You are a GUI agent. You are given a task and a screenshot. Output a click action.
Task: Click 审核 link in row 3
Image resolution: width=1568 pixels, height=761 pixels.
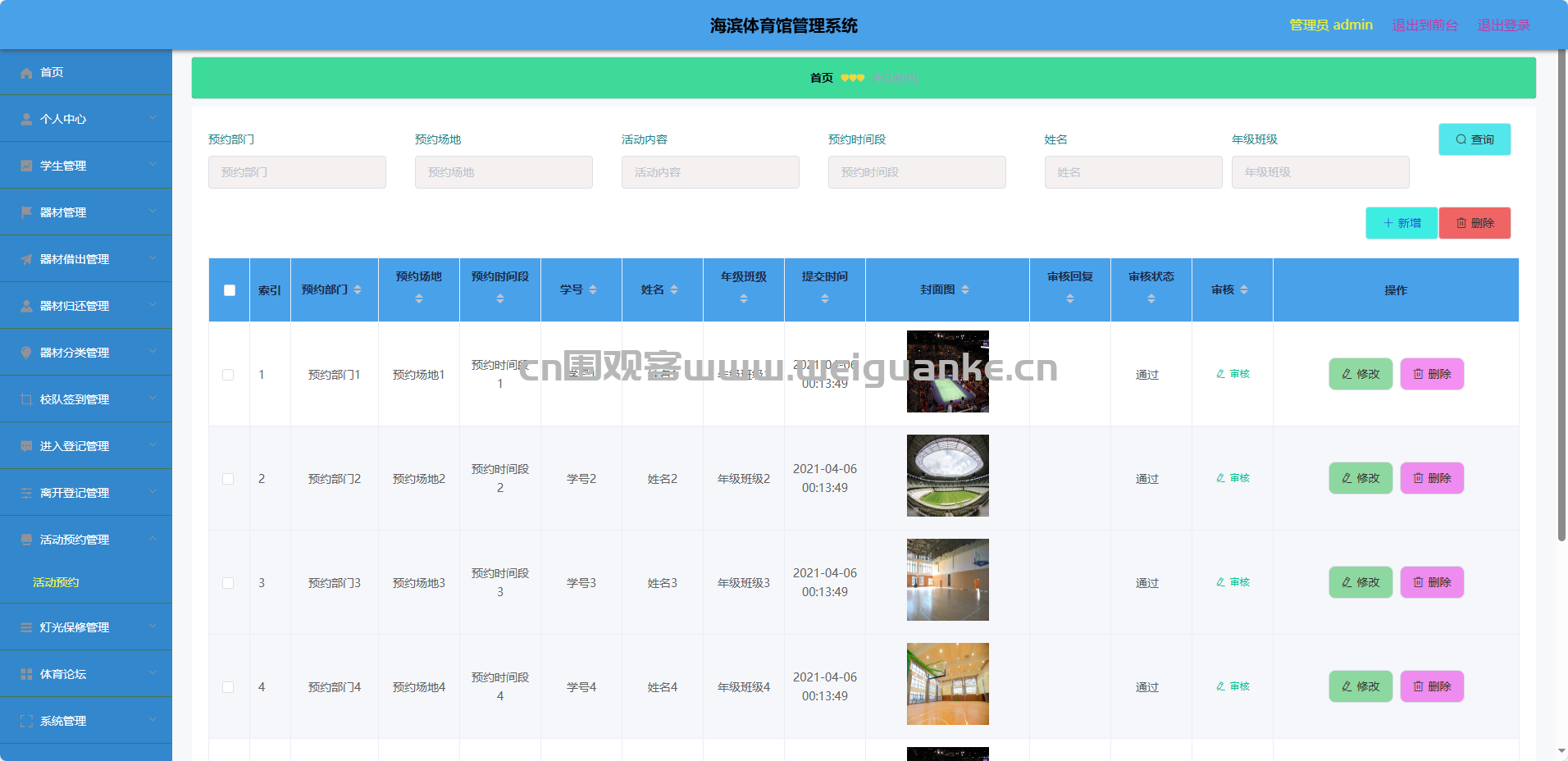click(1233, 582)
